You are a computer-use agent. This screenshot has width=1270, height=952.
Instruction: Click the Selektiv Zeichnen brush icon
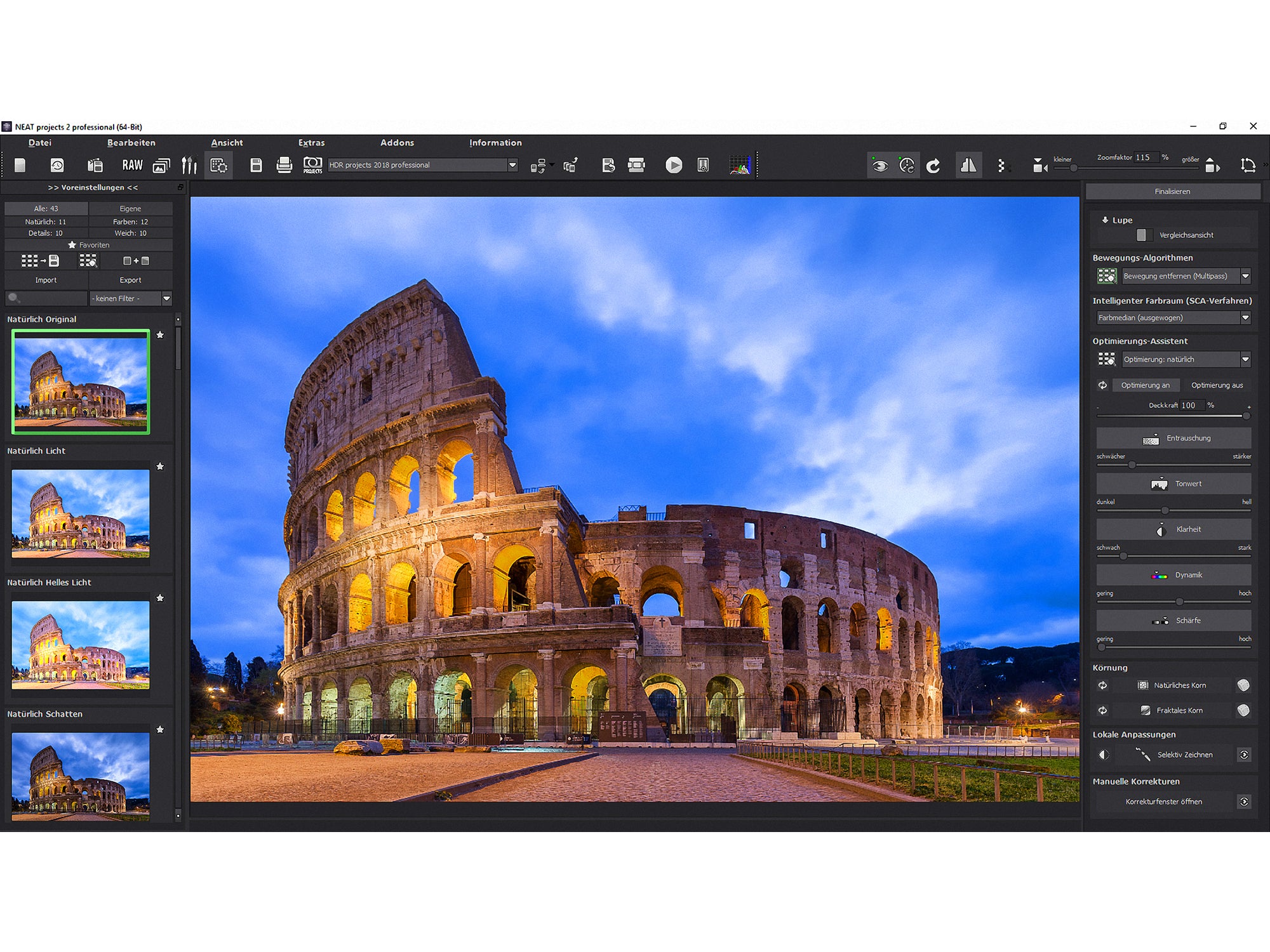[x=1142, y=755]
